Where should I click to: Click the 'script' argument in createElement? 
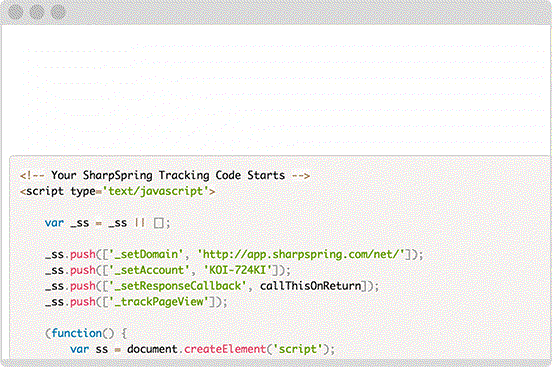pos(298,349)
